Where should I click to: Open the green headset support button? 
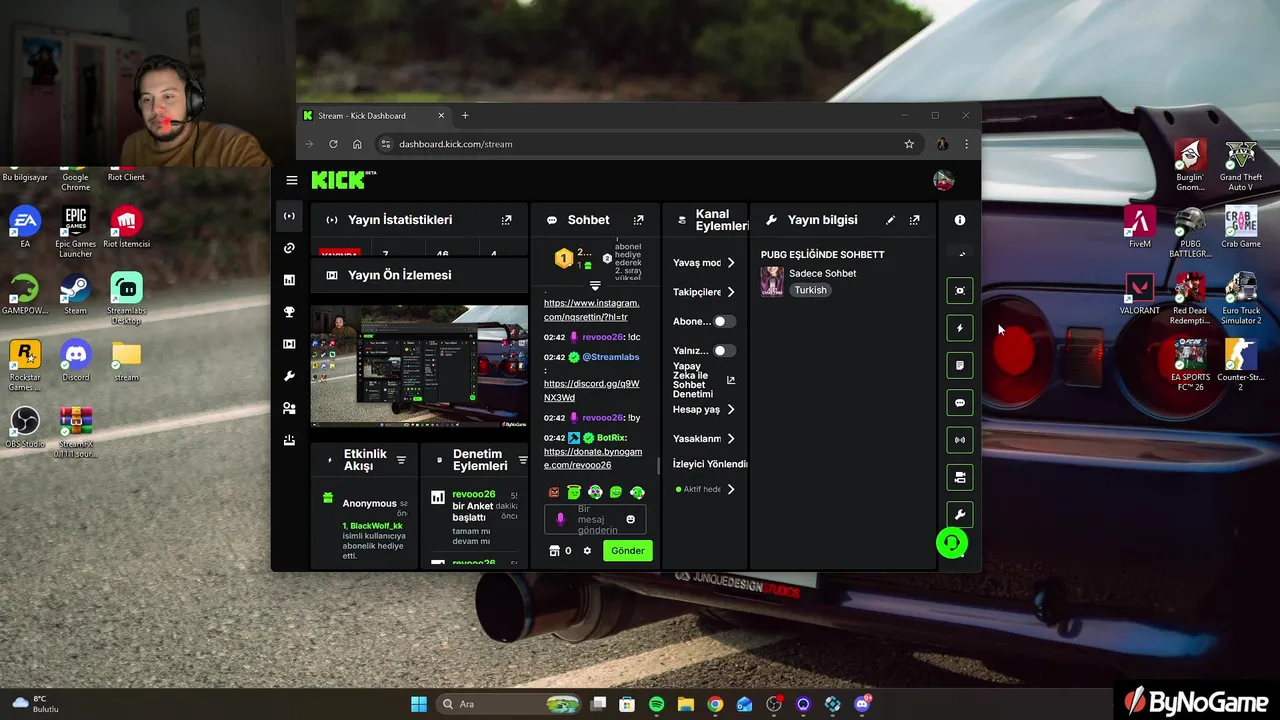[952, 543]
